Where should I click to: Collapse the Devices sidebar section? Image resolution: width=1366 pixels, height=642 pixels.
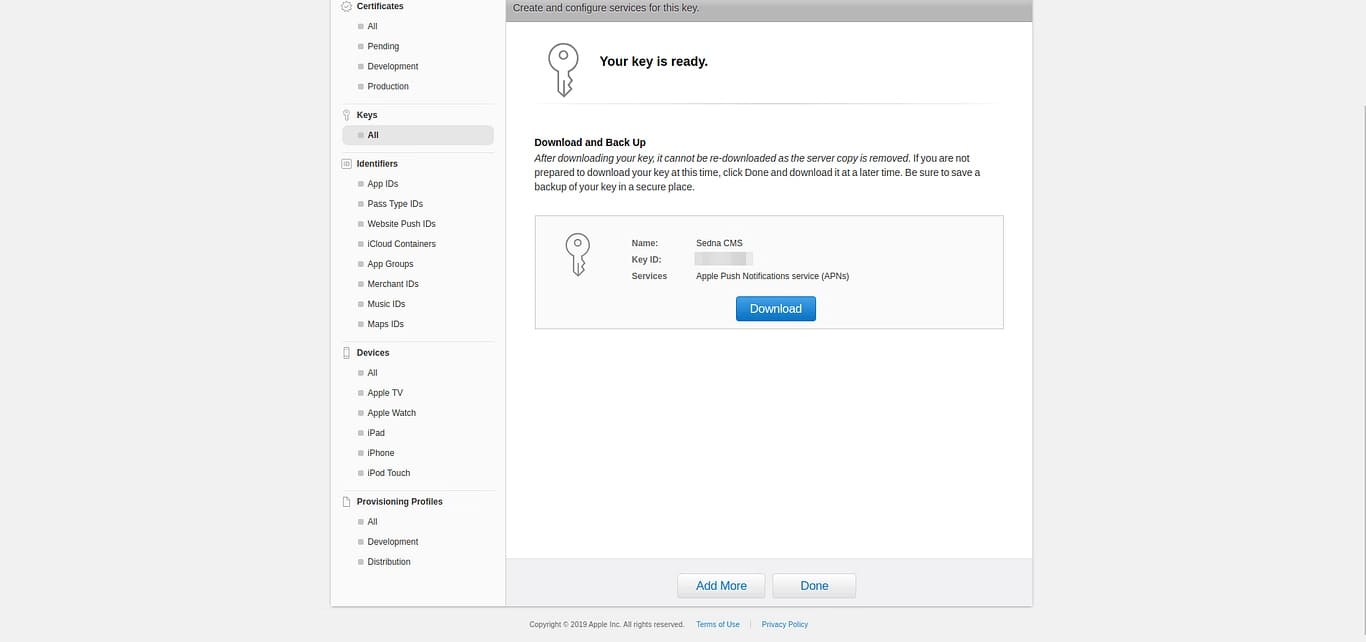[372, 352]
